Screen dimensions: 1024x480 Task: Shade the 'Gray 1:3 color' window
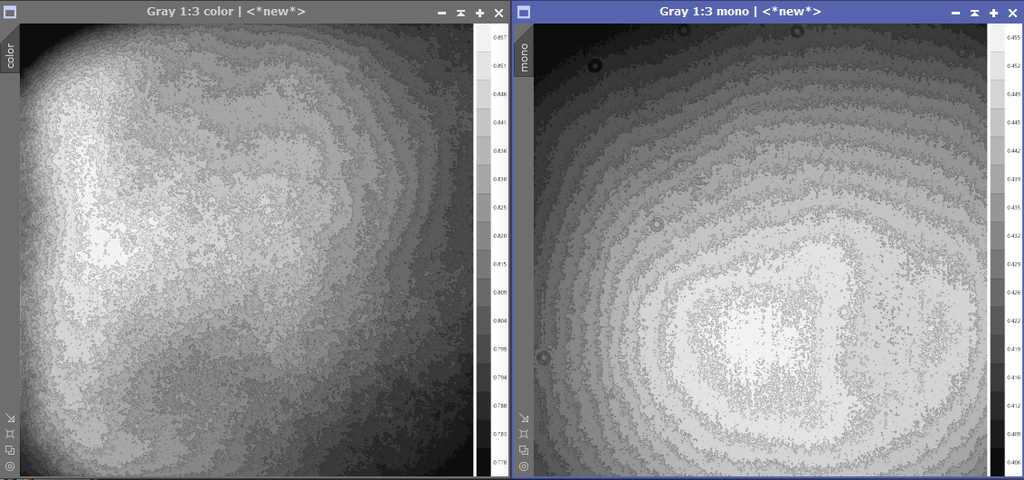[461, 12]
